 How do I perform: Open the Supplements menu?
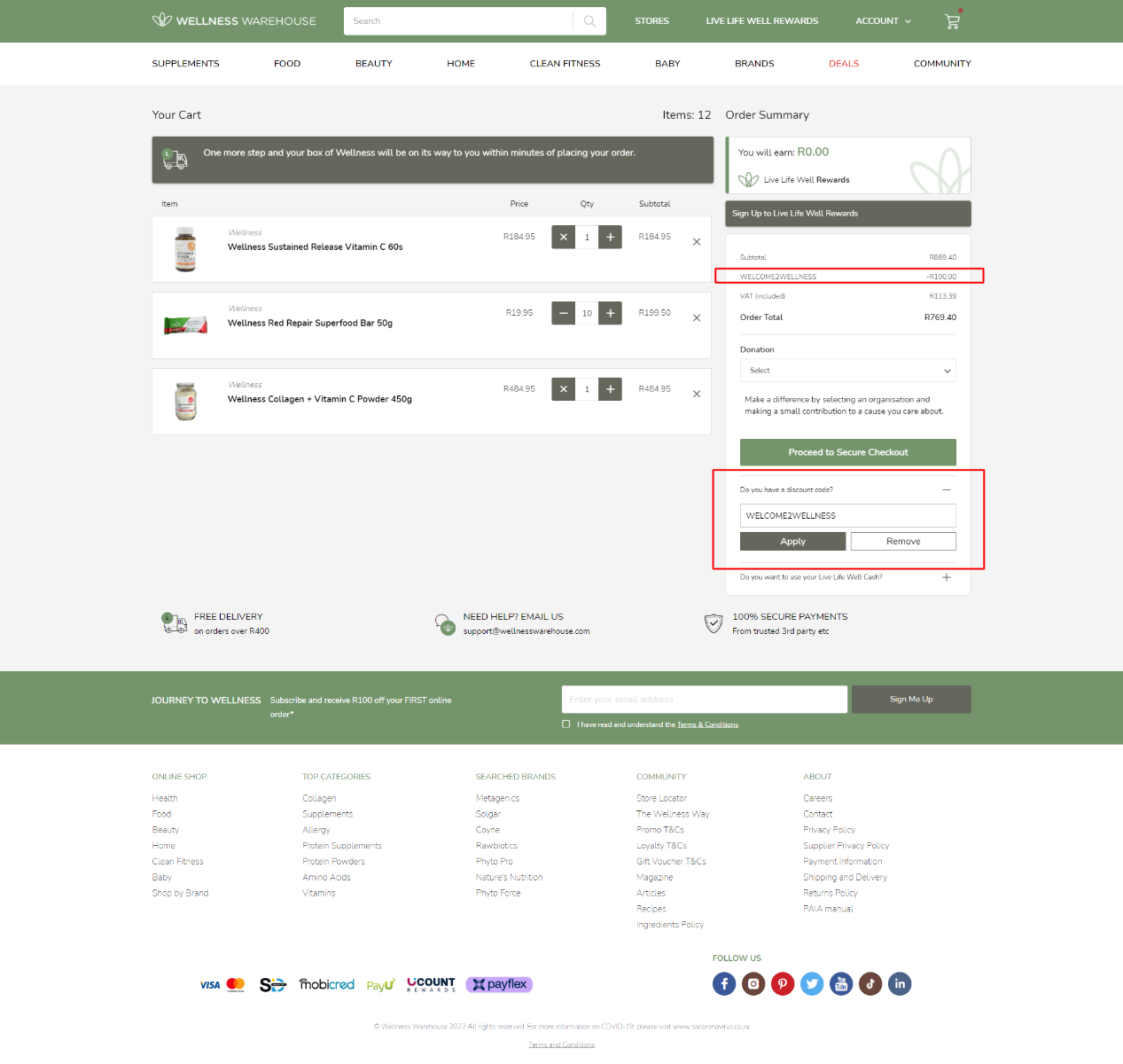[185, 64]
